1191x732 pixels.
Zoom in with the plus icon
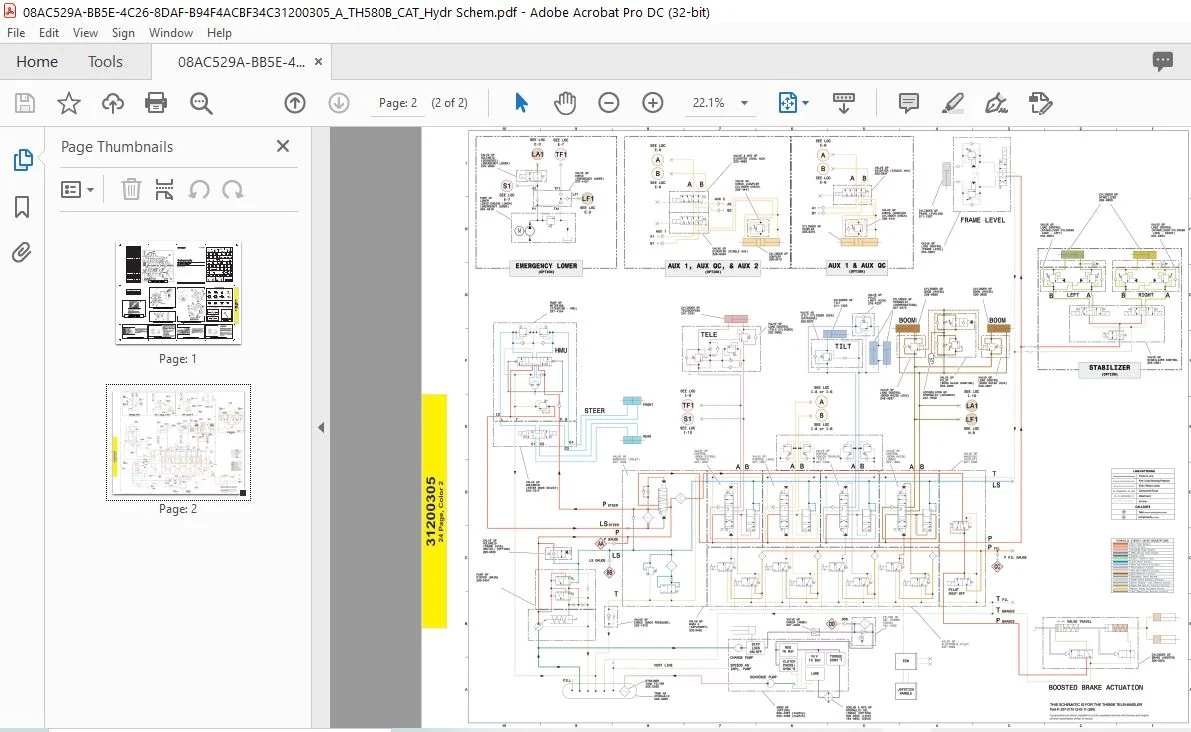coord(652,103)
